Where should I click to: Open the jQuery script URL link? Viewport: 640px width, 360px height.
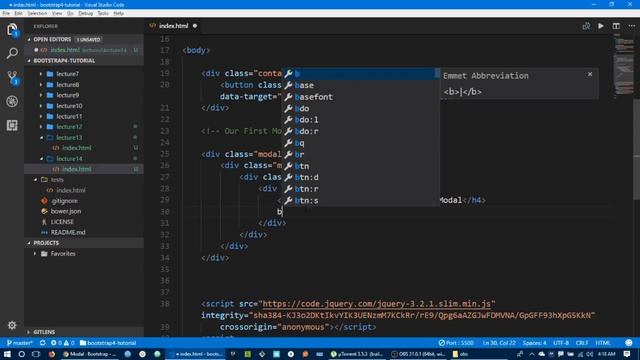click(x=376, y=304)
